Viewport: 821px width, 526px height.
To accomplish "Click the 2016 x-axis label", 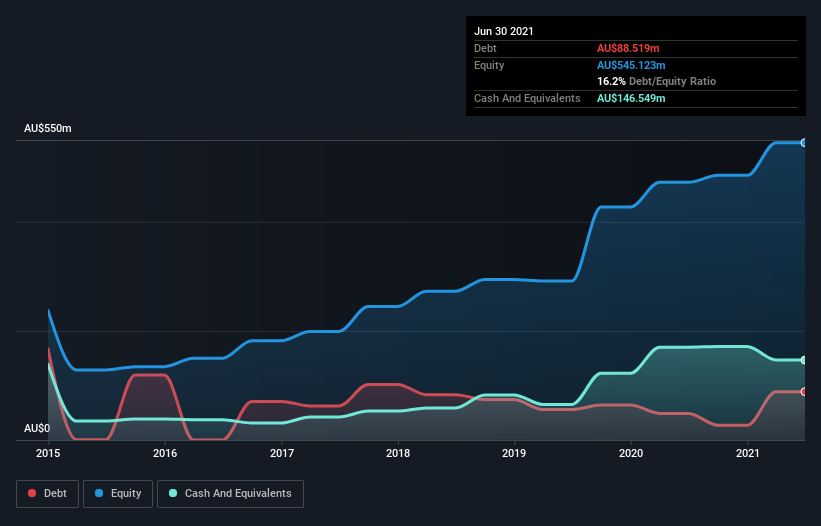I will click(165, 453).
